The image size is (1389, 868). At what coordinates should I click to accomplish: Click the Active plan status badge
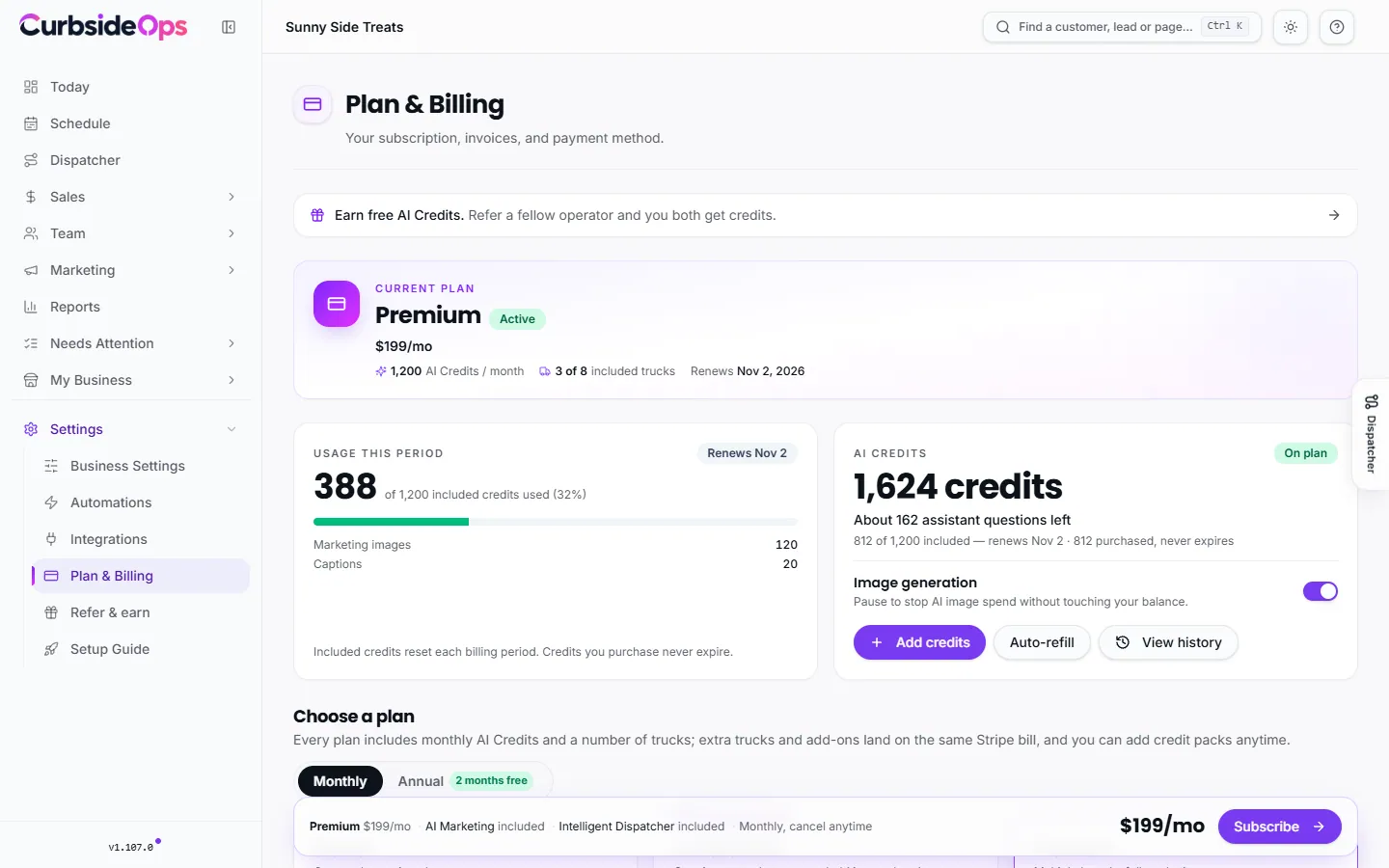point(517,319)
